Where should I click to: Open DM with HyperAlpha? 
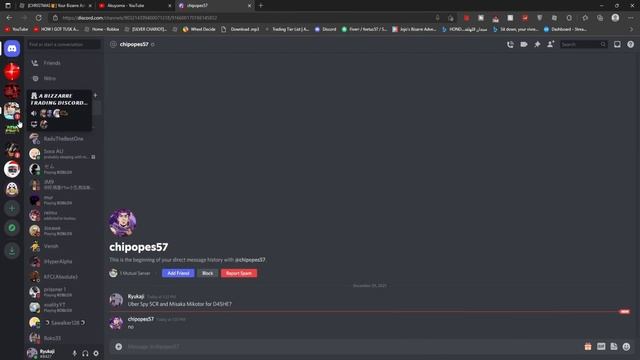tap(64, 262)
